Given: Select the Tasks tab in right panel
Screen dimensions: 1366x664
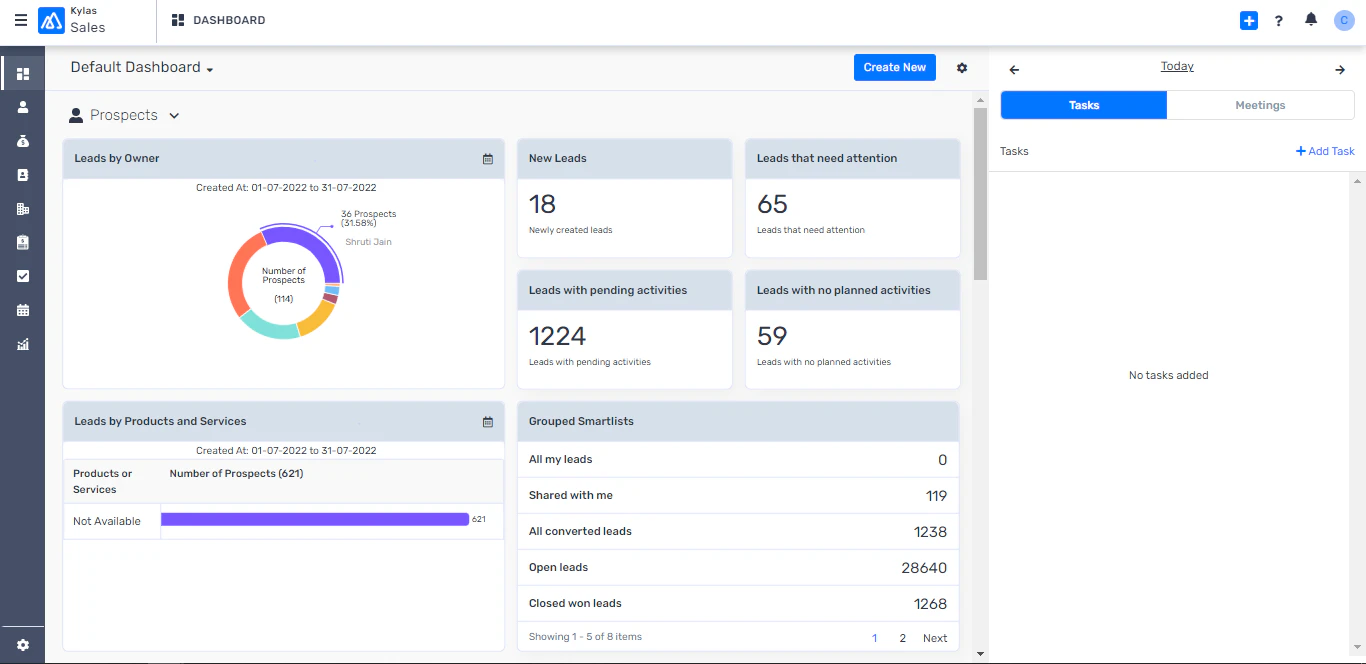Looking at the screenshot, I should [x=1083, y=105].
